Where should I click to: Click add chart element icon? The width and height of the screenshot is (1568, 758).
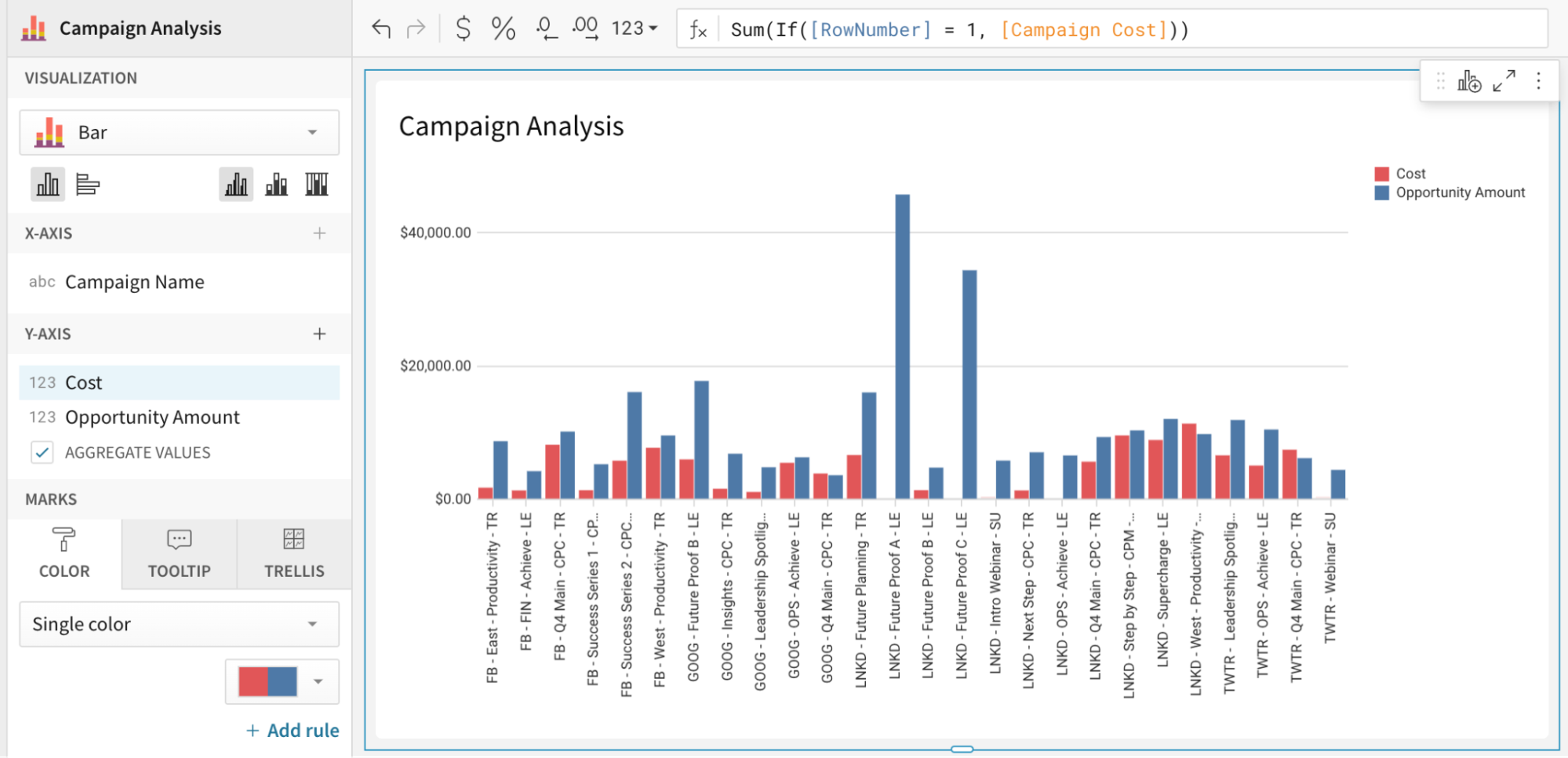[1469, 80]
